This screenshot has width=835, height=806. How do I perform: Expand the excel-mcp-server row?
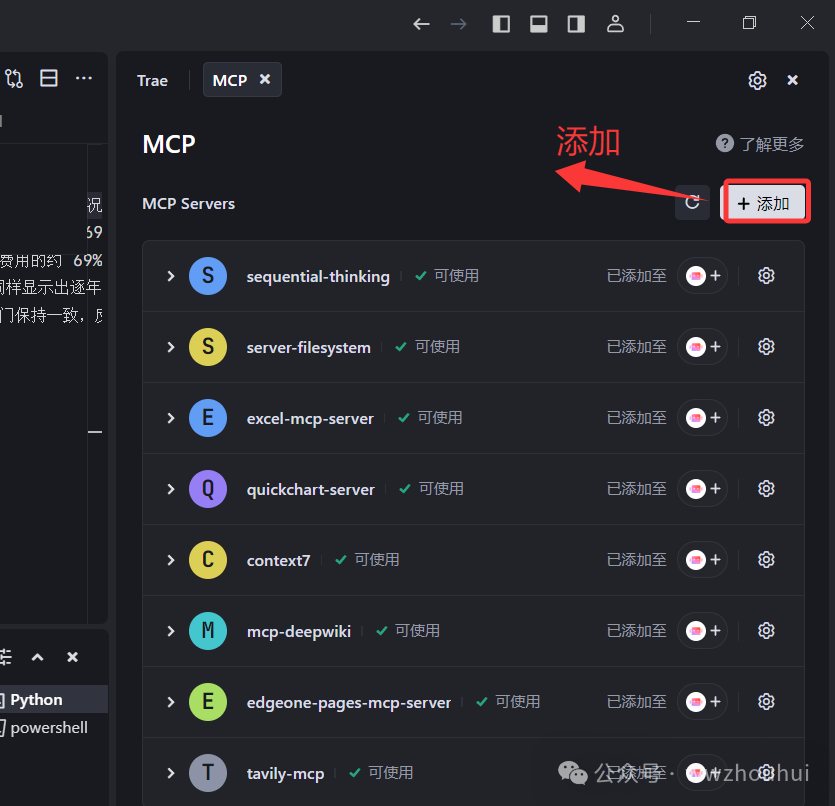click(x=170, y=418)
